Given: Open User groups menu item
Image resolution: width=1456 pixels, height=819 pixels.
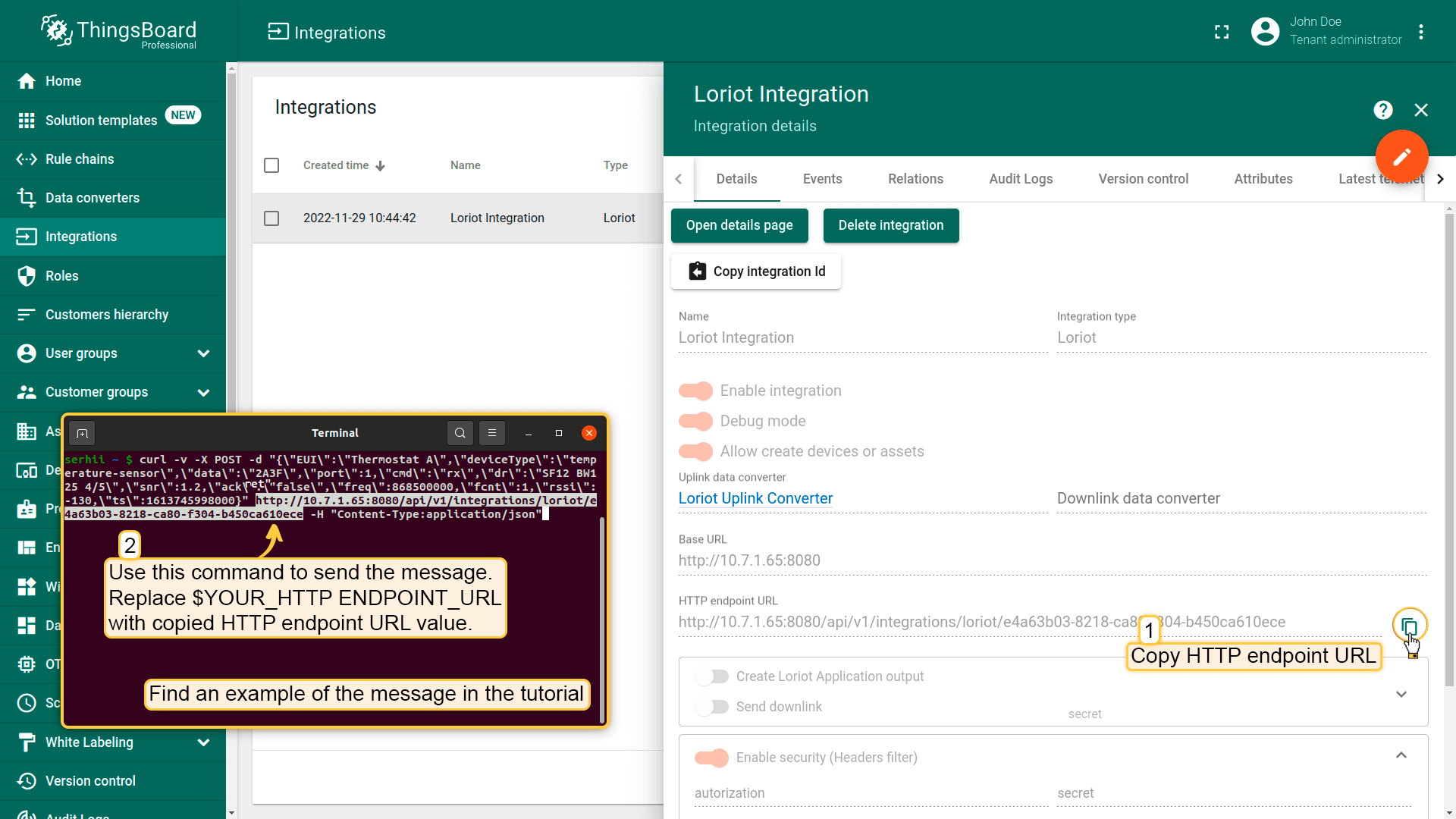Looking at the screenshot, I should [x=113, y=353].
